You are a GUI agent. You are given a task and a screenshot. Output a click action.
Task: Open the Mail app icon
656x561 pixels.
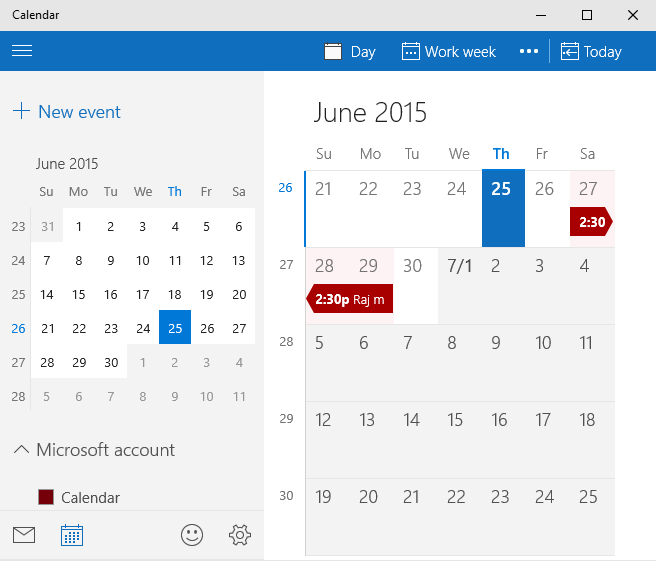point(24,535)
